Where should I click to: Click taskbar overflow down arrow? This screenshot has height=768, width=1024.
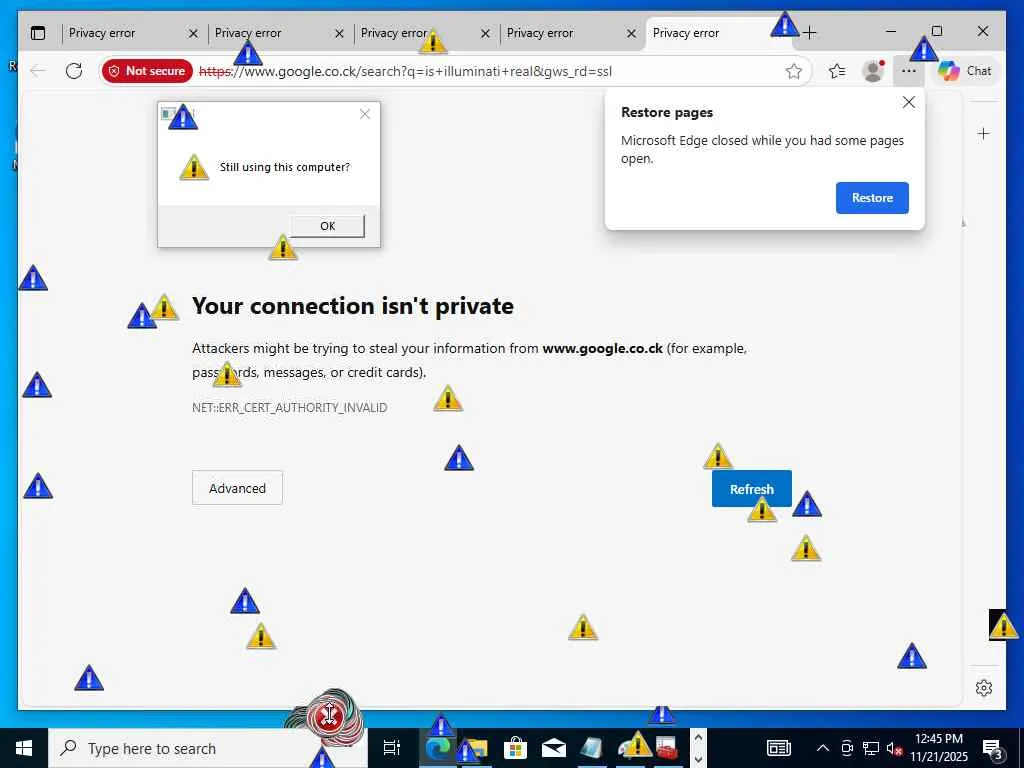tap(697, 759)
